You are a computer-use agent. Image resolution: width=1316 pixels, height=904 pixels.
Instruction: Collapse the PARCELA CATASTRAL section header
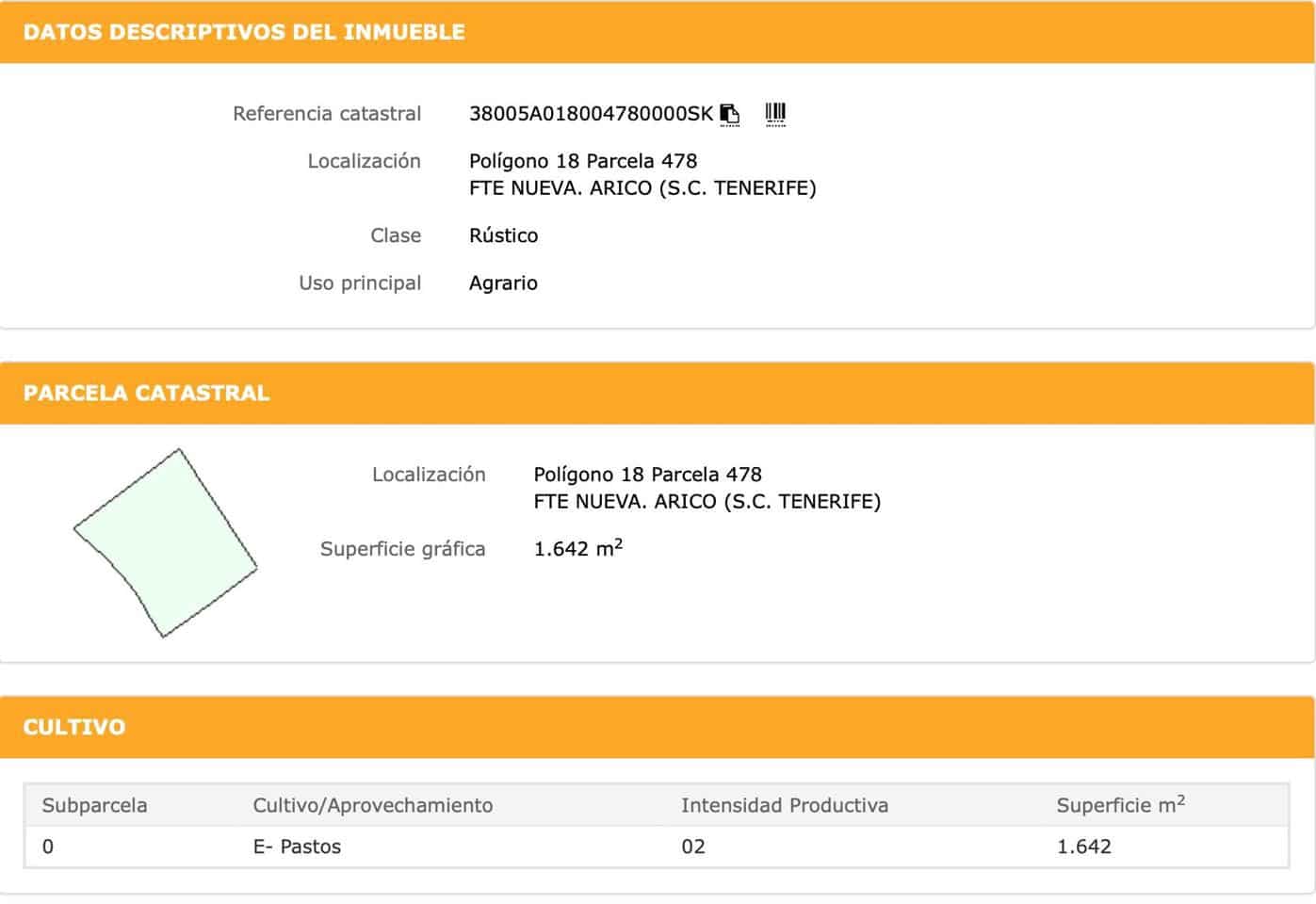[146, 393]
